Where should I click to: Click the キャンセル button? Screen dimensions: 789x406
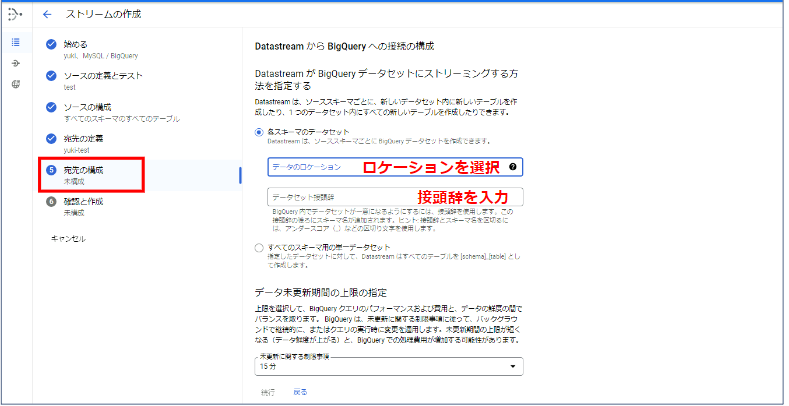click(x=68, y=239)
